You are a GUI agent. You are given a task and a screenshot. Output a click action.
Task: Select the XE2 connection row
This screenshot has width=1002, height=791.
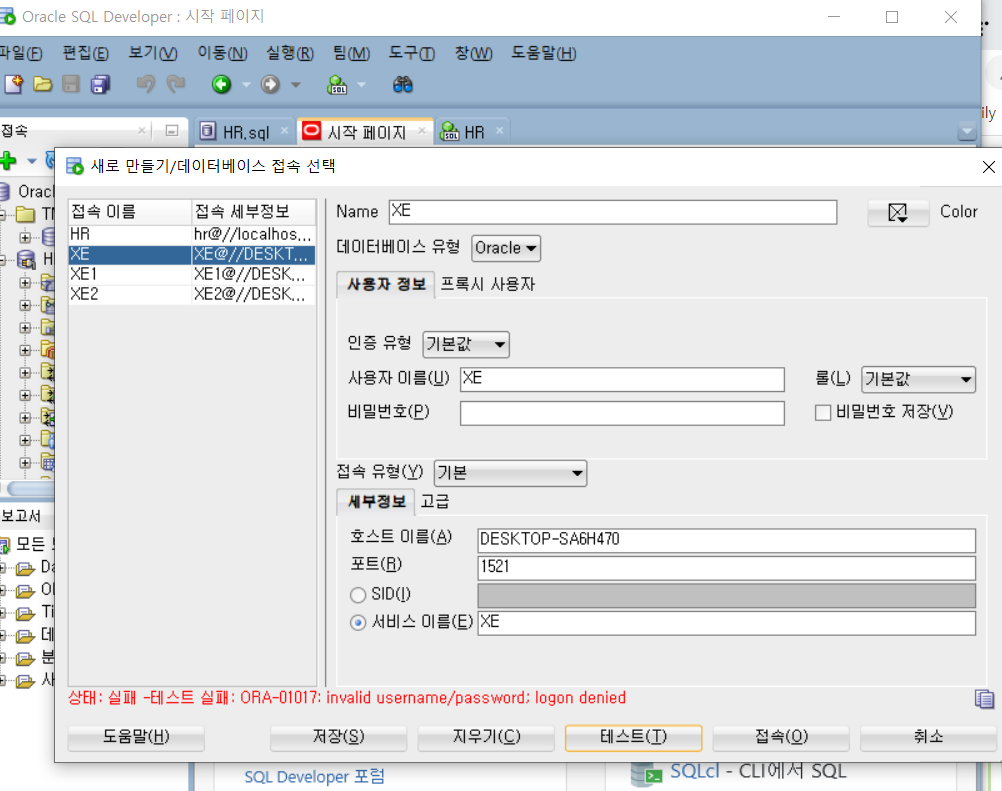192,295
